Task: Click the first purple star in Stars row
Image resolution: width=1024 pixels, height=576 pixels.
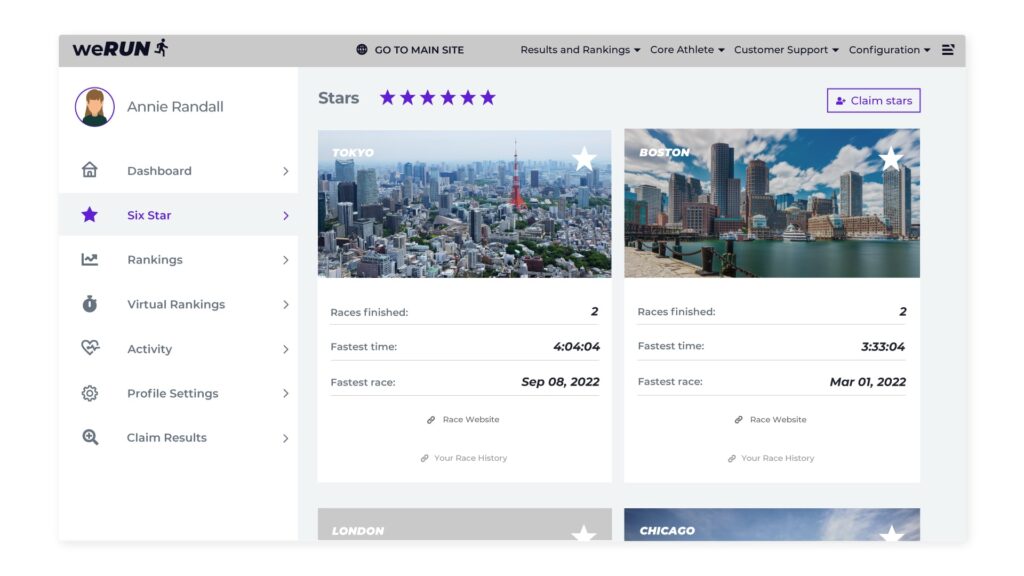Action: click(387, 98)
